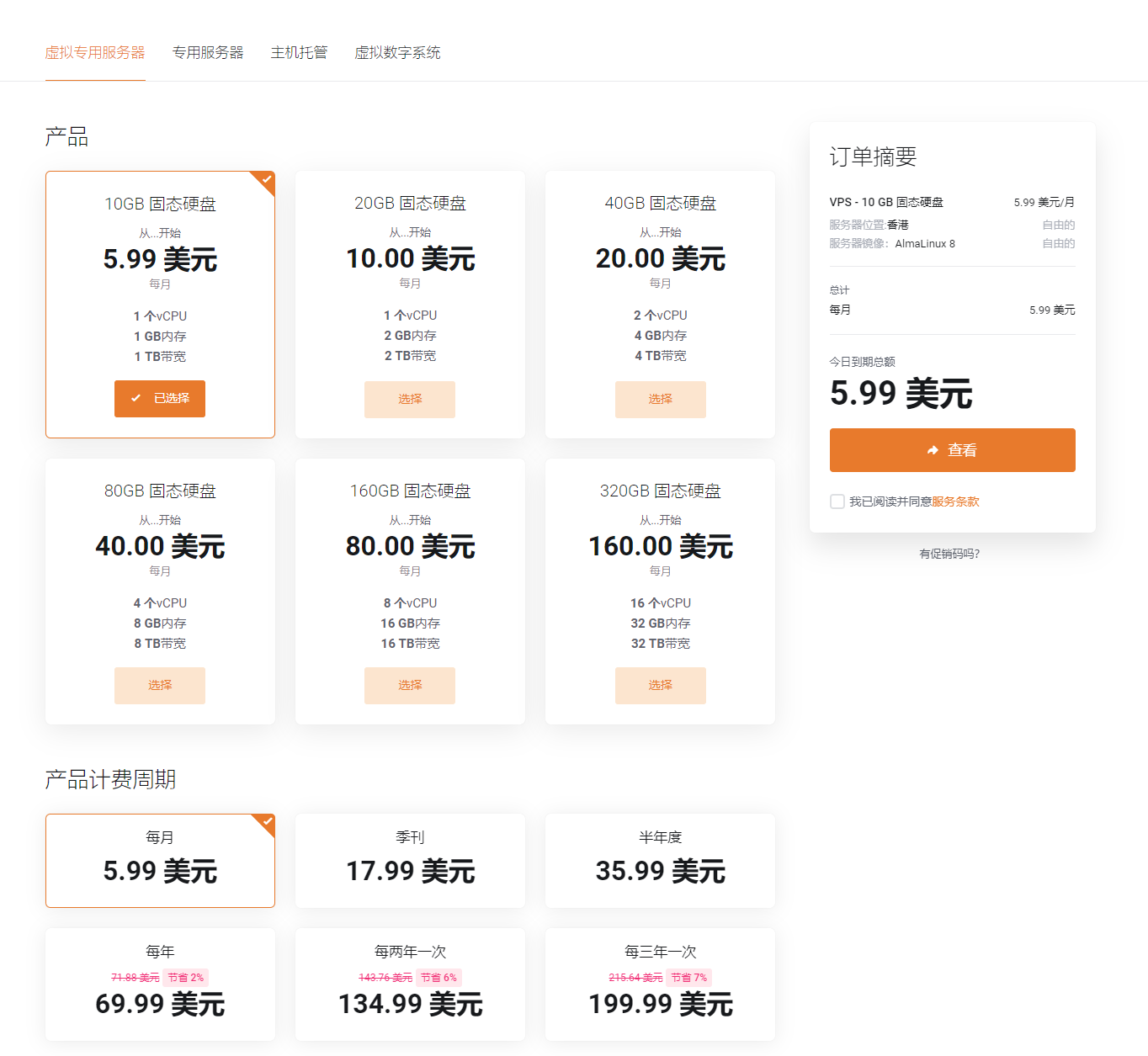The width and height of the screenshot is (1148, 1056).
Task: Select 每月 billing cycle at 5.99 美元
Action: click(x=160, y=861)
